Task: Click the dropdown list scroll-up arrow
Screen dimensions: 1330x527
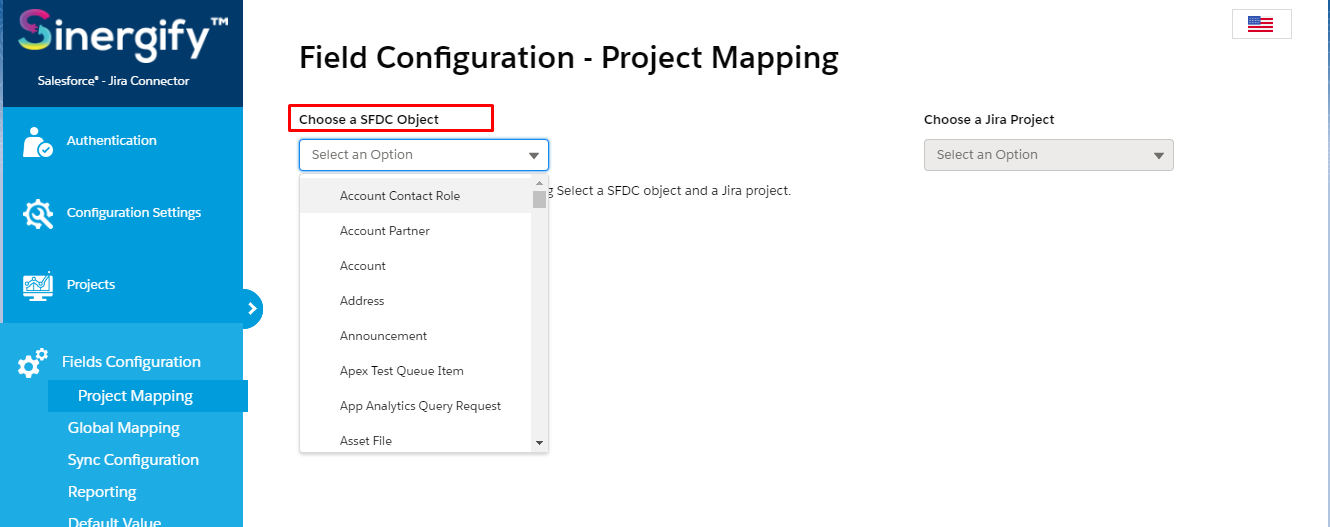Action: click(x=540, y=184)
